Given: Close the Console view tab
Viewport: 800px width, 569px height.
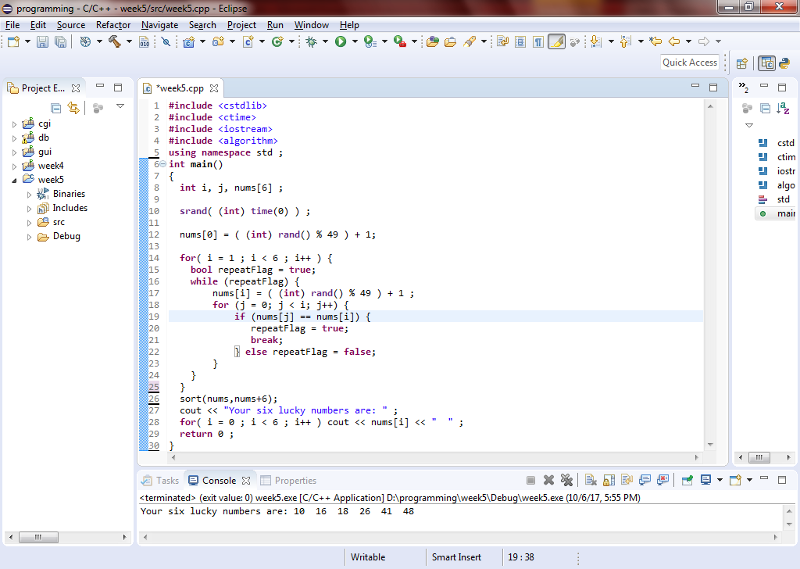Looking at the screenshot, I should pyautogui.click(x=246, y=481).
